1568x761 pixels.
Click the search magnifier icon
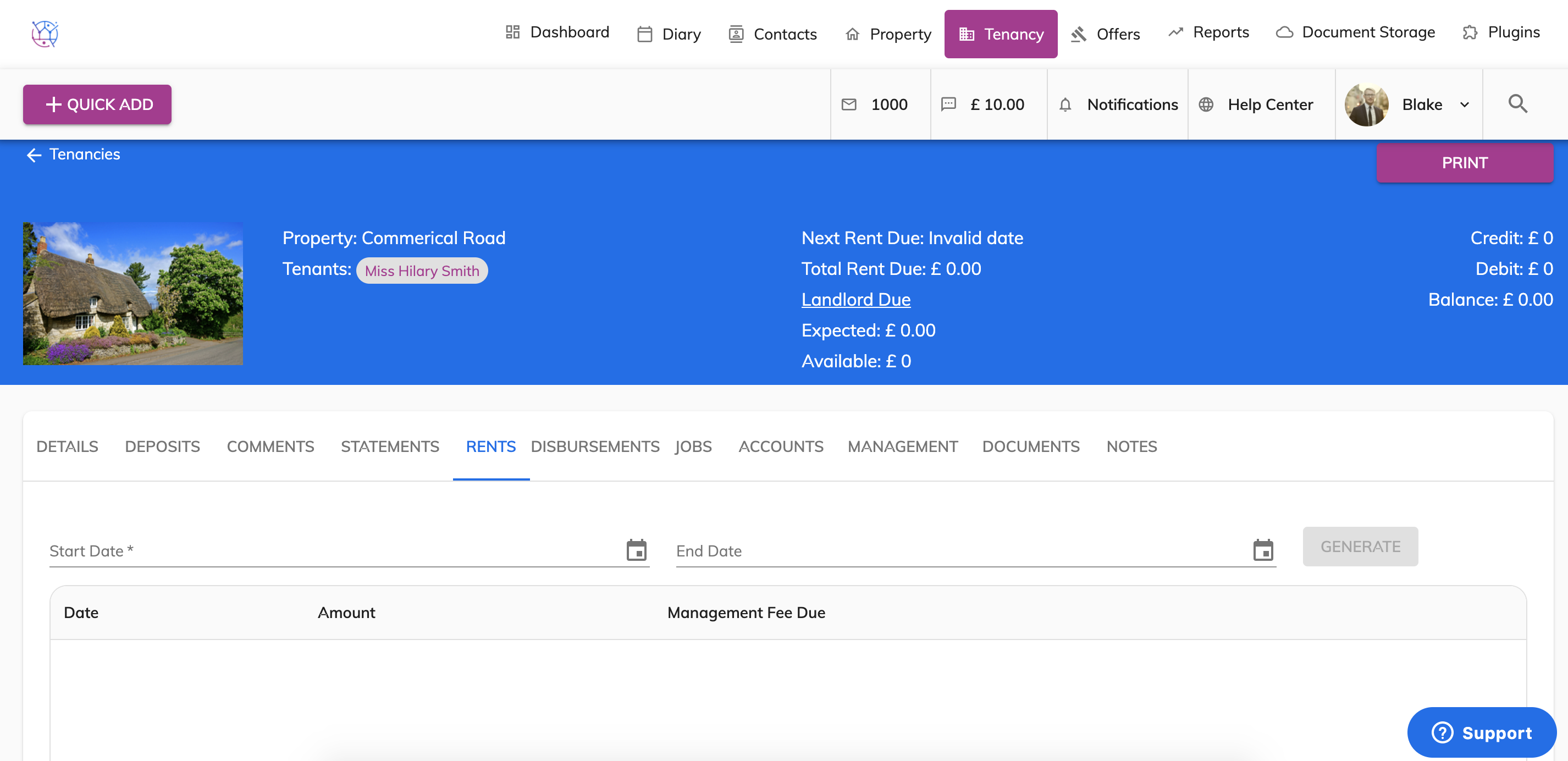1517,104
